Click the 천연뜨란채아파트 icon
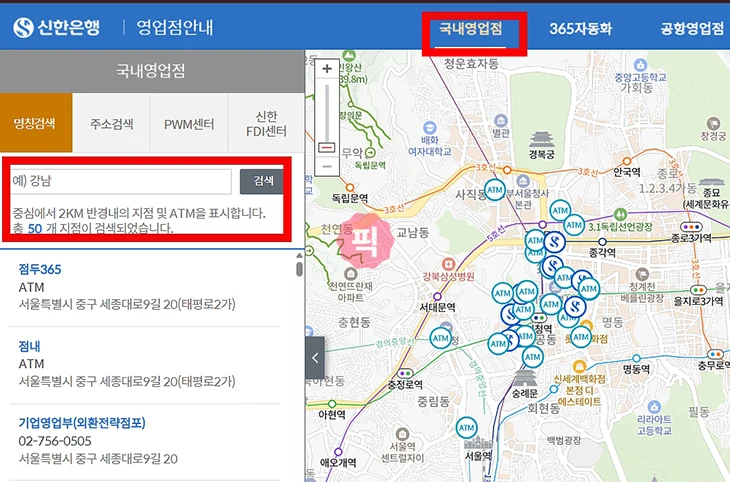This screenshot has height=482, width=730. pos(350,273)
